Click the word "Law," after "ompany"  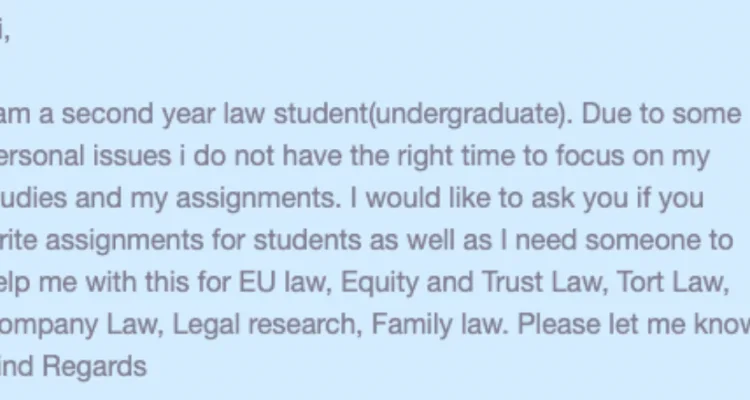click(135, 325)
